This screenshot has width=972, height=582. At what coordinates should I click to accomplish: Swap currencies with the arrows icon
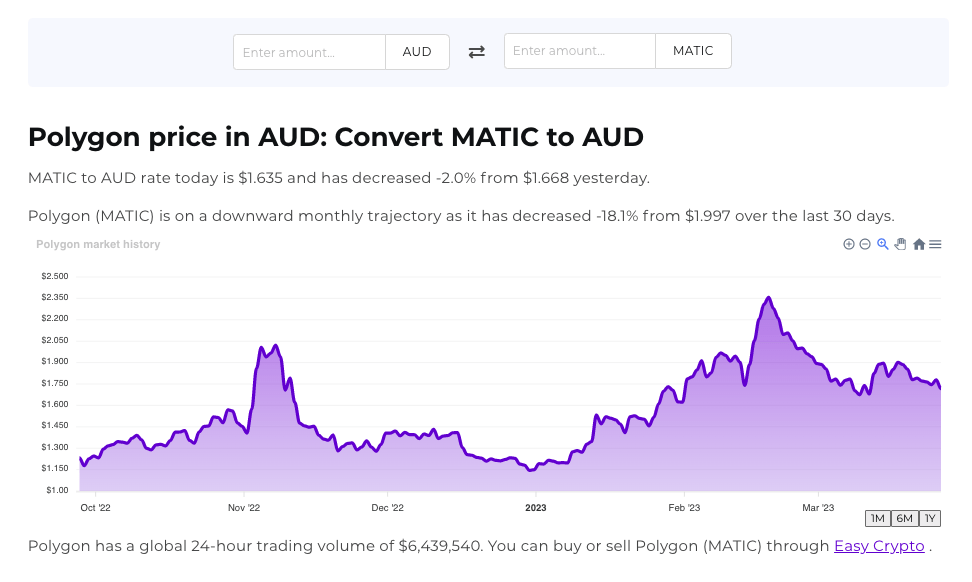[x=477, y=52]
